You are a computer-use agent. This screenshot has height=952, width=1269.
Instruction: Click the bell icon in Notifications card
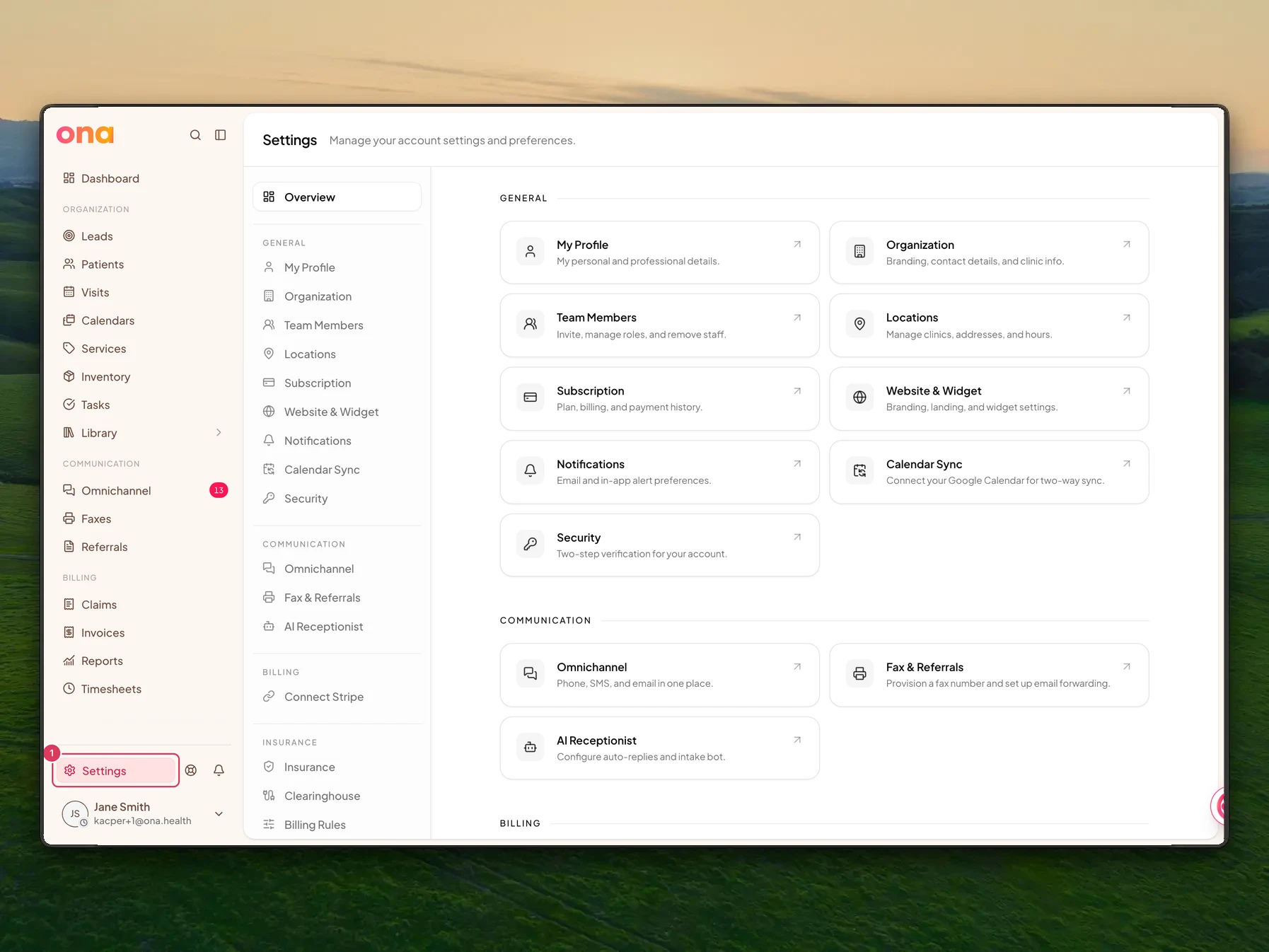[x=531, y=470]
